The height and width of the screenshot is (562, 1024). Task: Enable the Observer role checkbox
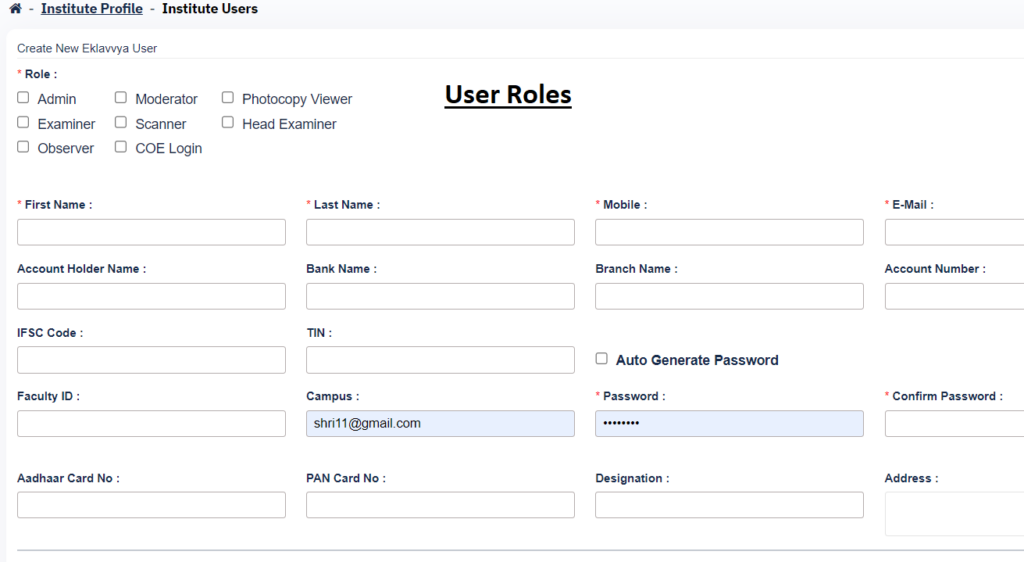click(x=24, y=147)
